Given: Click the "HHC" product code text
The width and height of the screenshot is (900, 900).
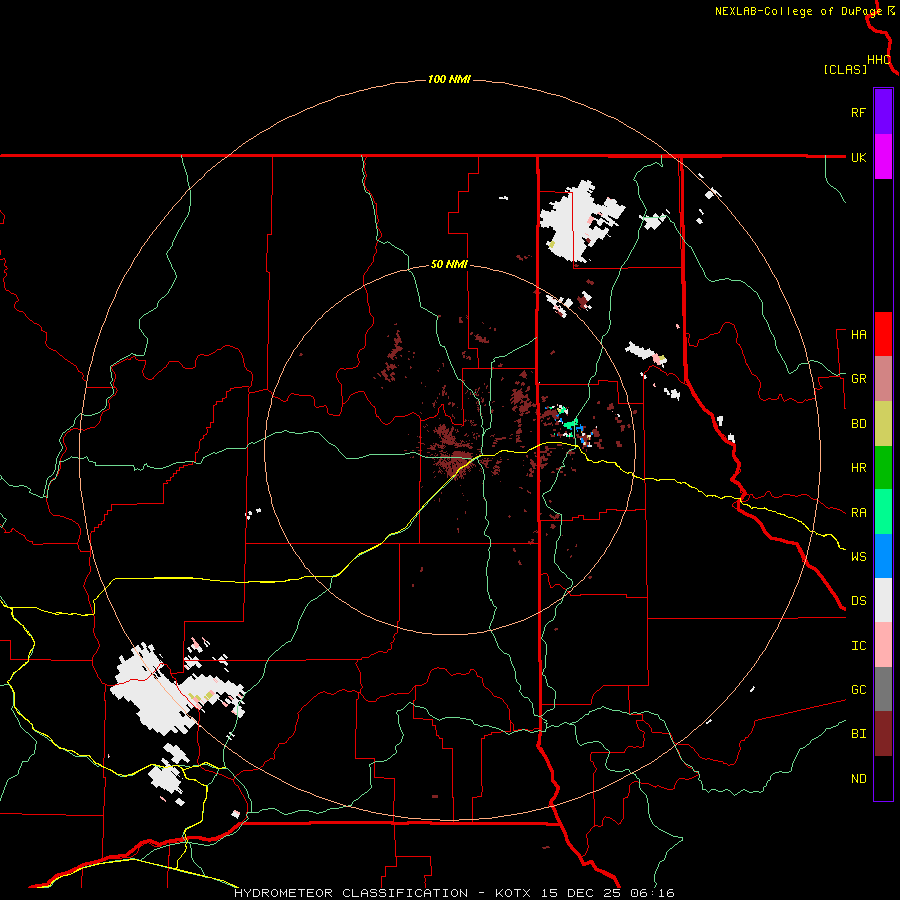Looking at the screenshot, I should coord(879,60).
